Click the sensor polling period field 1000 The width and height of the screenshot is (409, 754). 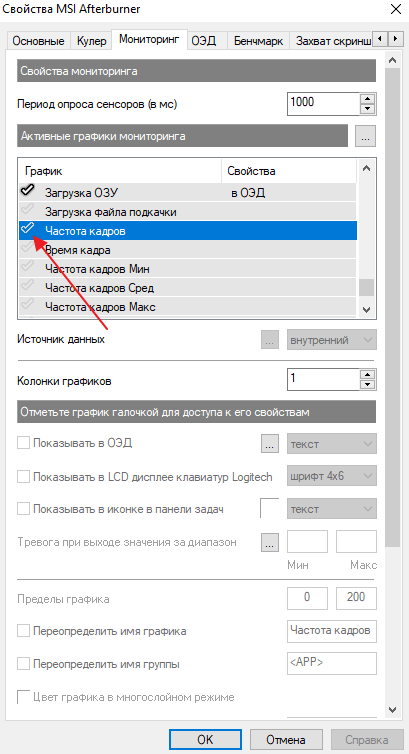(x=323, y=104)
